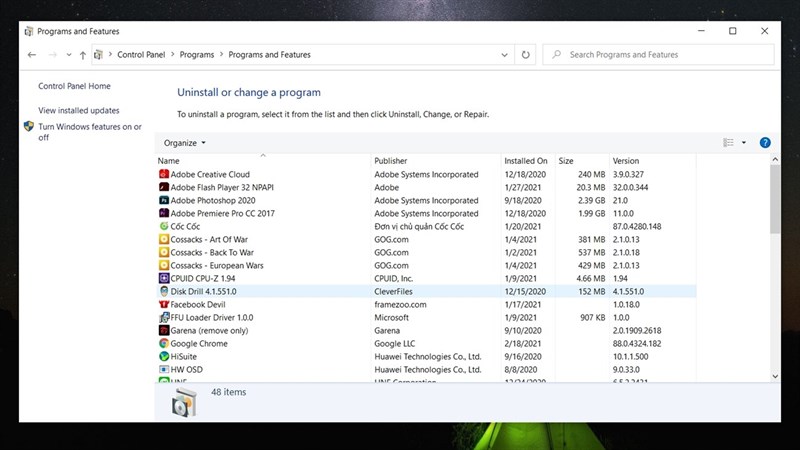
Task: Expand chevron before Control Panel breadcrumb
Action: coord(110,54)
